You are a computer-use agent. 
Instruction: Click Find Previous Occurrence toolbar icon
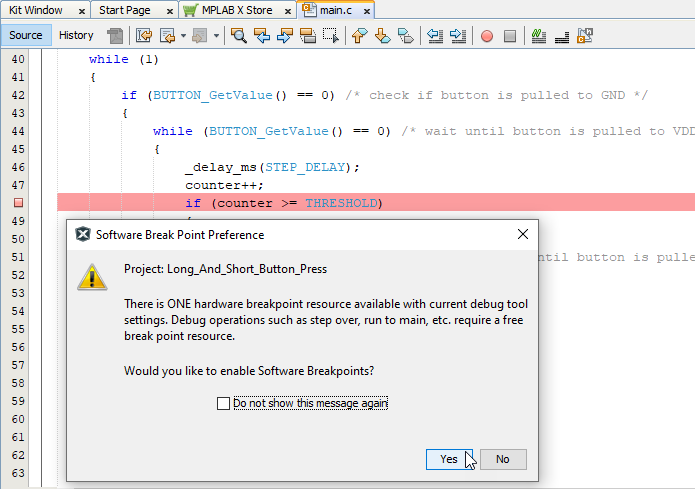[x=262, y=36]
